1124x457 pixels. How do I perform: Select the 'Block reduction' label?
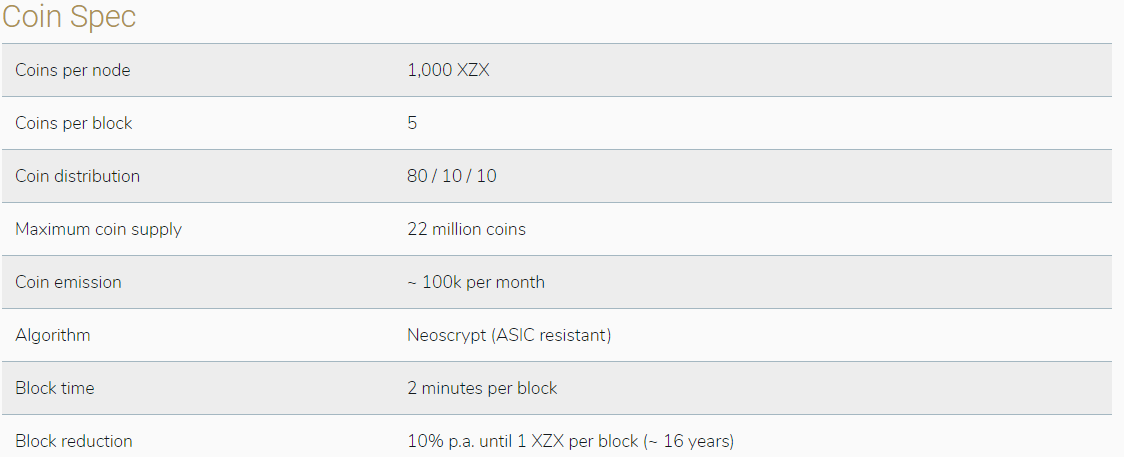tap(73, 441)
